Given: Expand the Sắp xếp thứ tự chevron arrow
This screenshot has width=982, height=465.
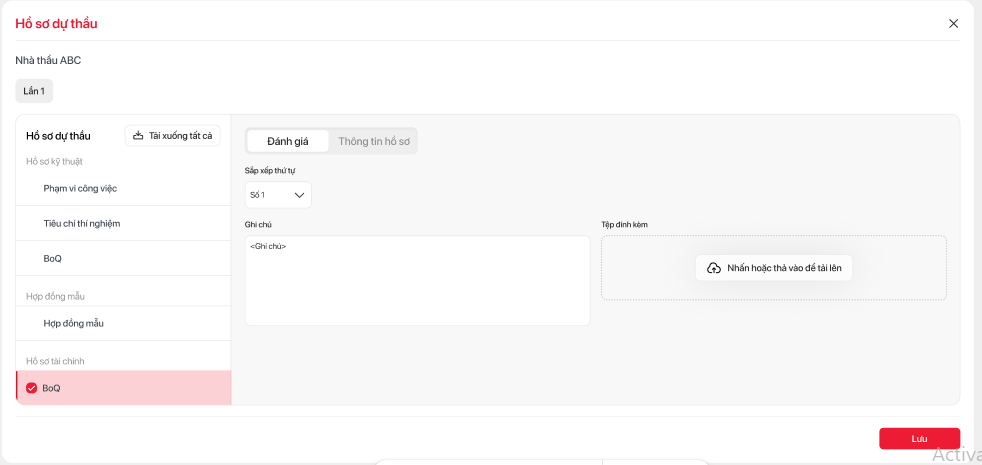Looking at the screenshot, I should 299,195.
